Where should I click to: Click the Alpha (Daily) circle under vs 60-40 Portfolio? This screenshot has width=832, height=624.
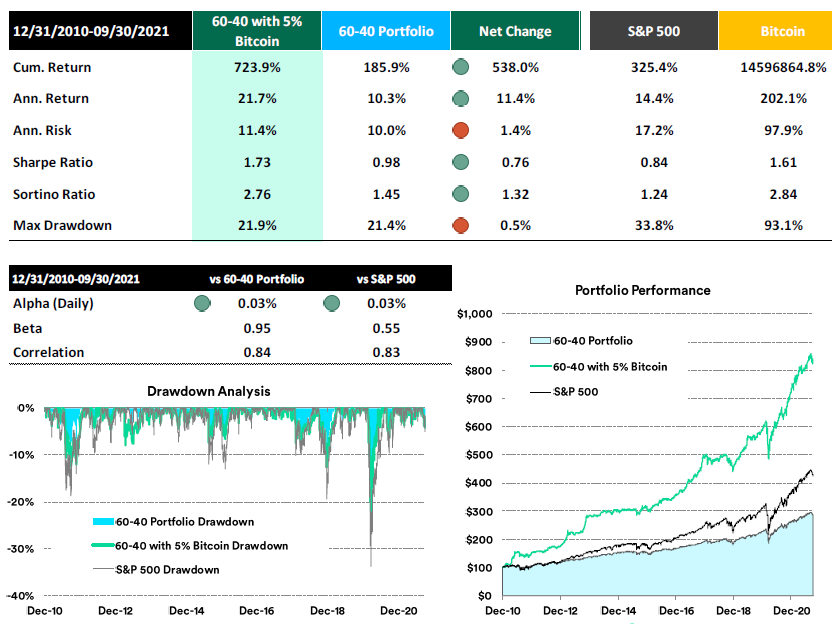202,304
